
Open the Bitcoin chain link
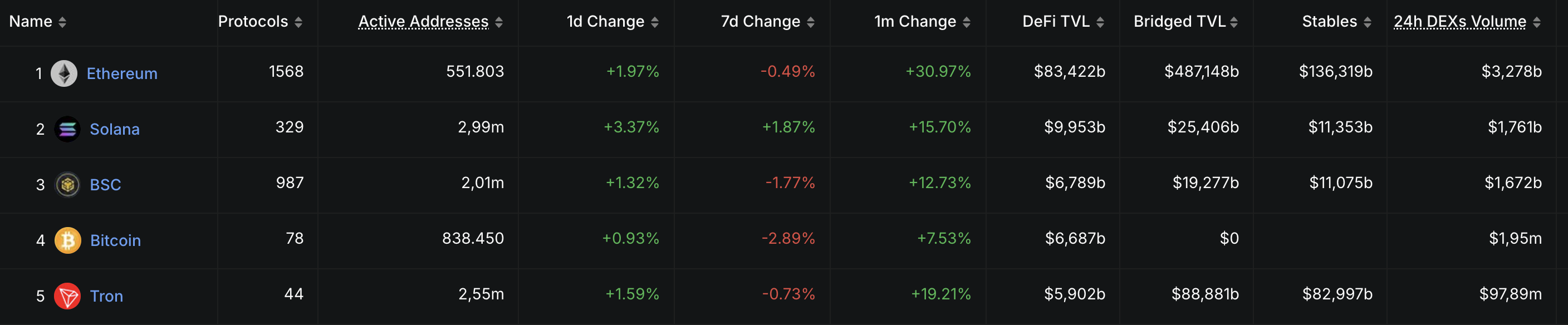click(115, 240)
